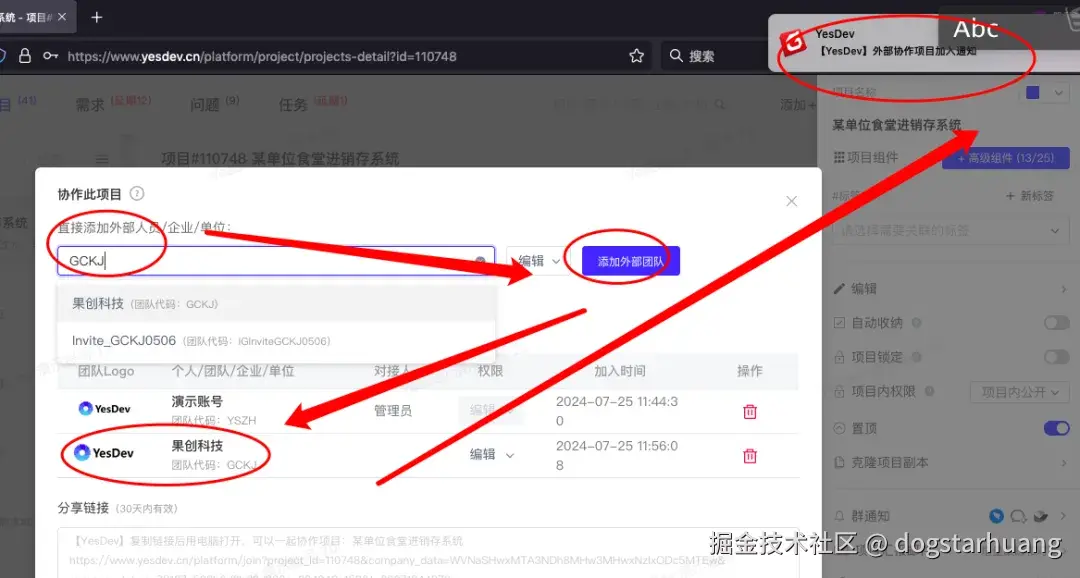Click the bookmark star in the address bar
The height and width of the screenshot is (578, 1080).
[637, 56]
